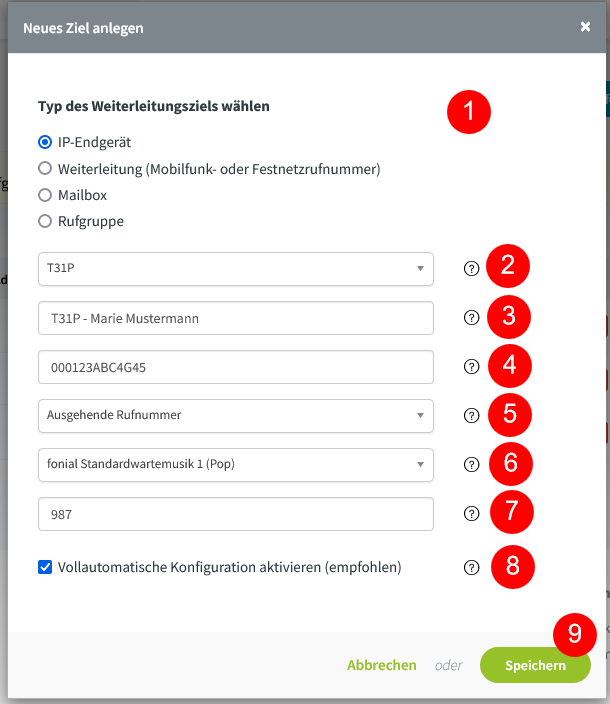Click the Abbrechen link
Image resolution: width=610 pixels, height=704 pixels.
click(381, 665)
